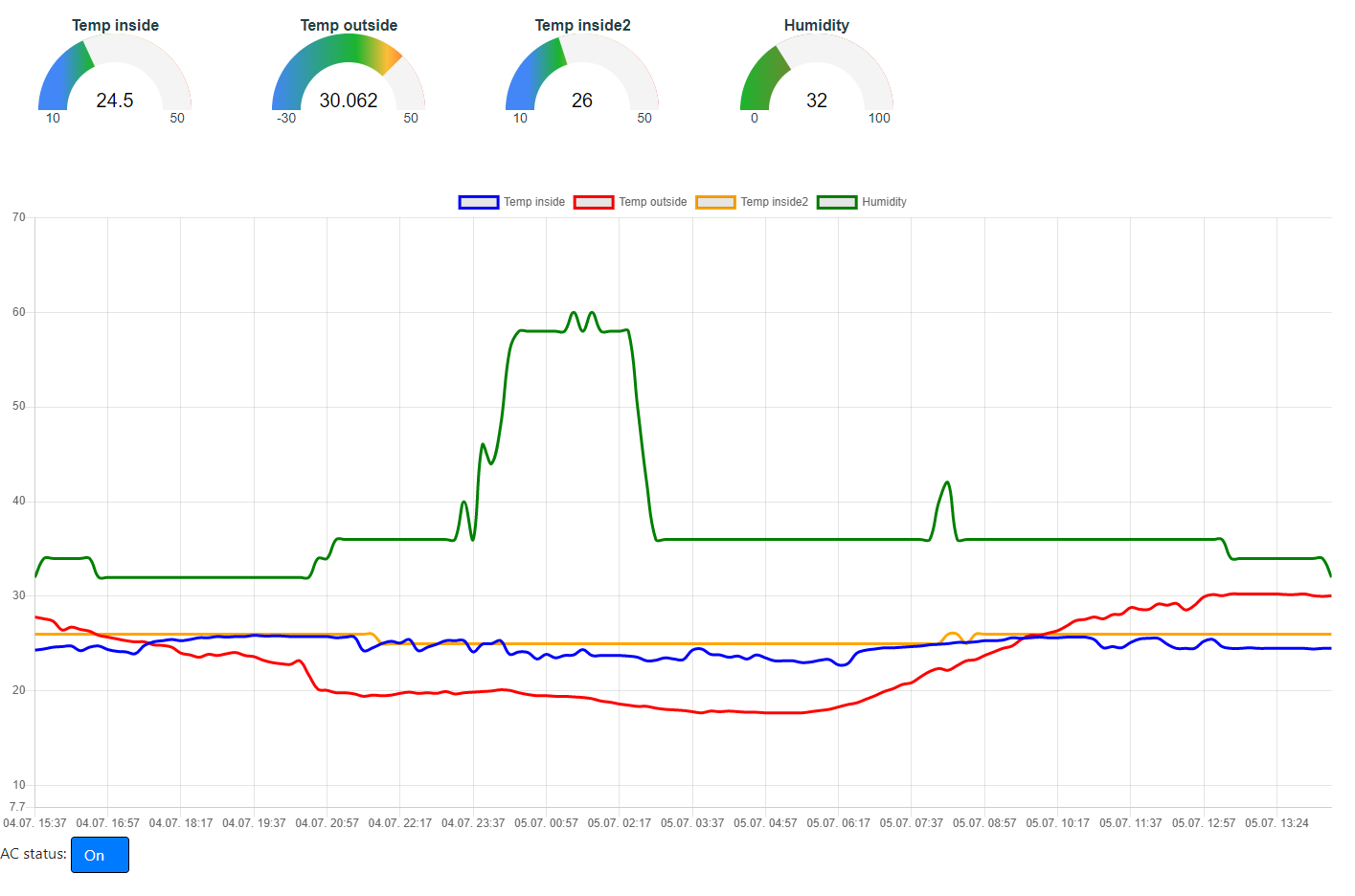Click the x-axis label '05.07. 08:57'

pos(984,823)
